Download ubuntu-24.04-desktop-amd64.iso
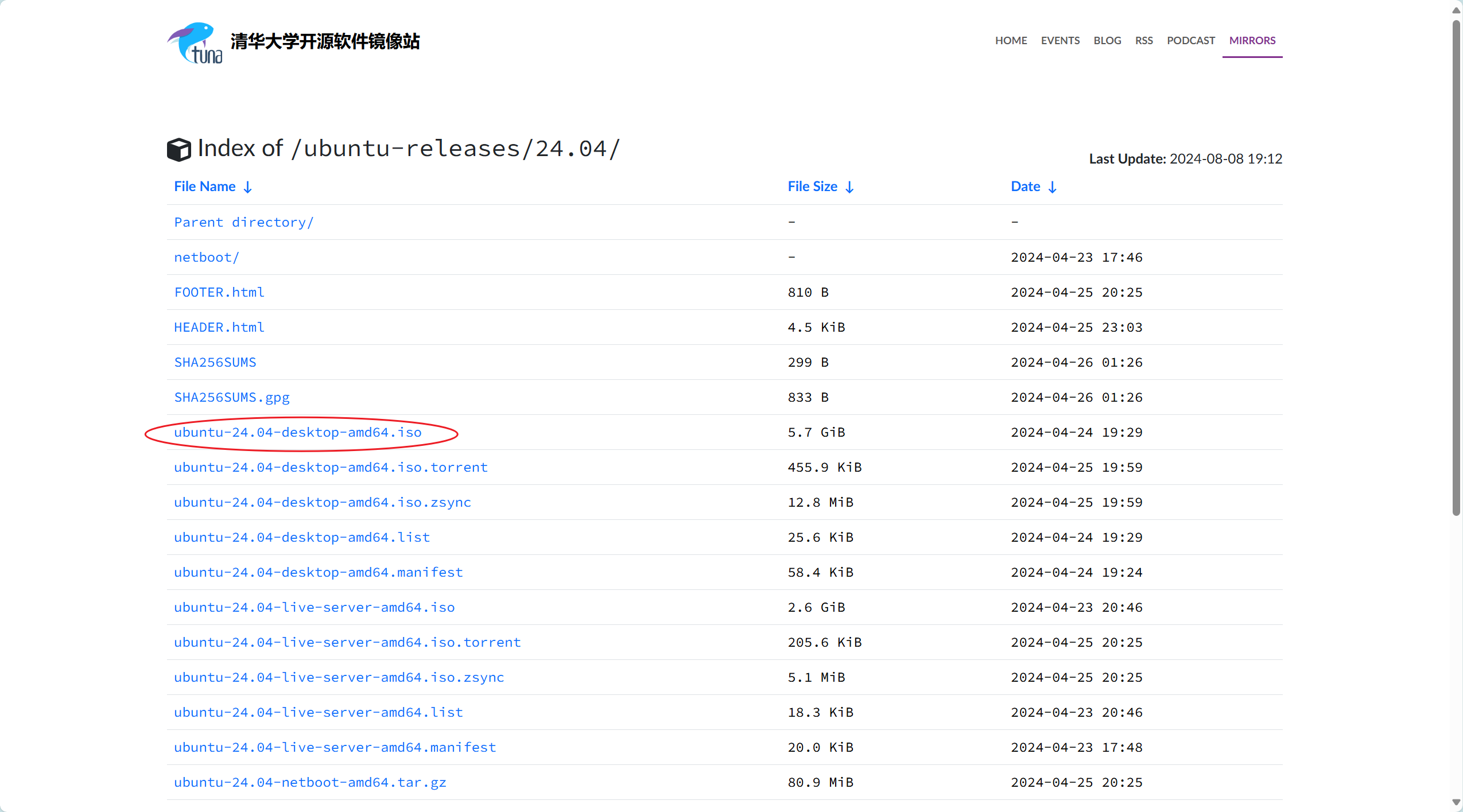The width and height of the screenshot is (1463, 812). (298, 432)
